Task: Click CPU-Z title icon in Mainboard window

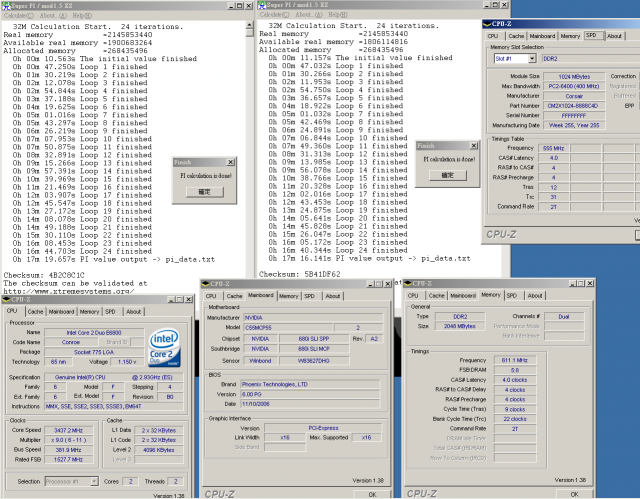Action: [205, 284]
